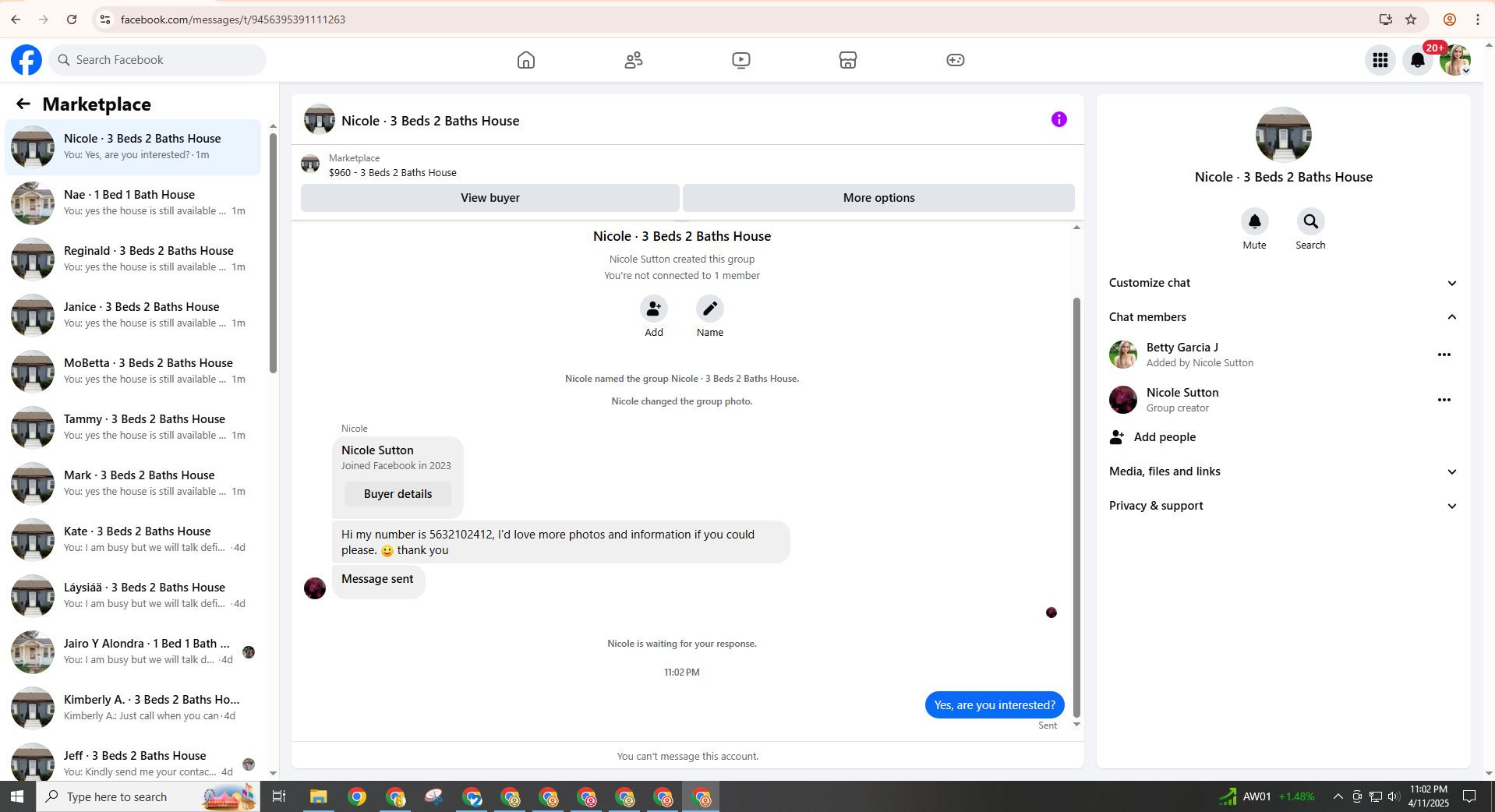
Task: Click the Search Facebook field
Action: coord(157,60)
